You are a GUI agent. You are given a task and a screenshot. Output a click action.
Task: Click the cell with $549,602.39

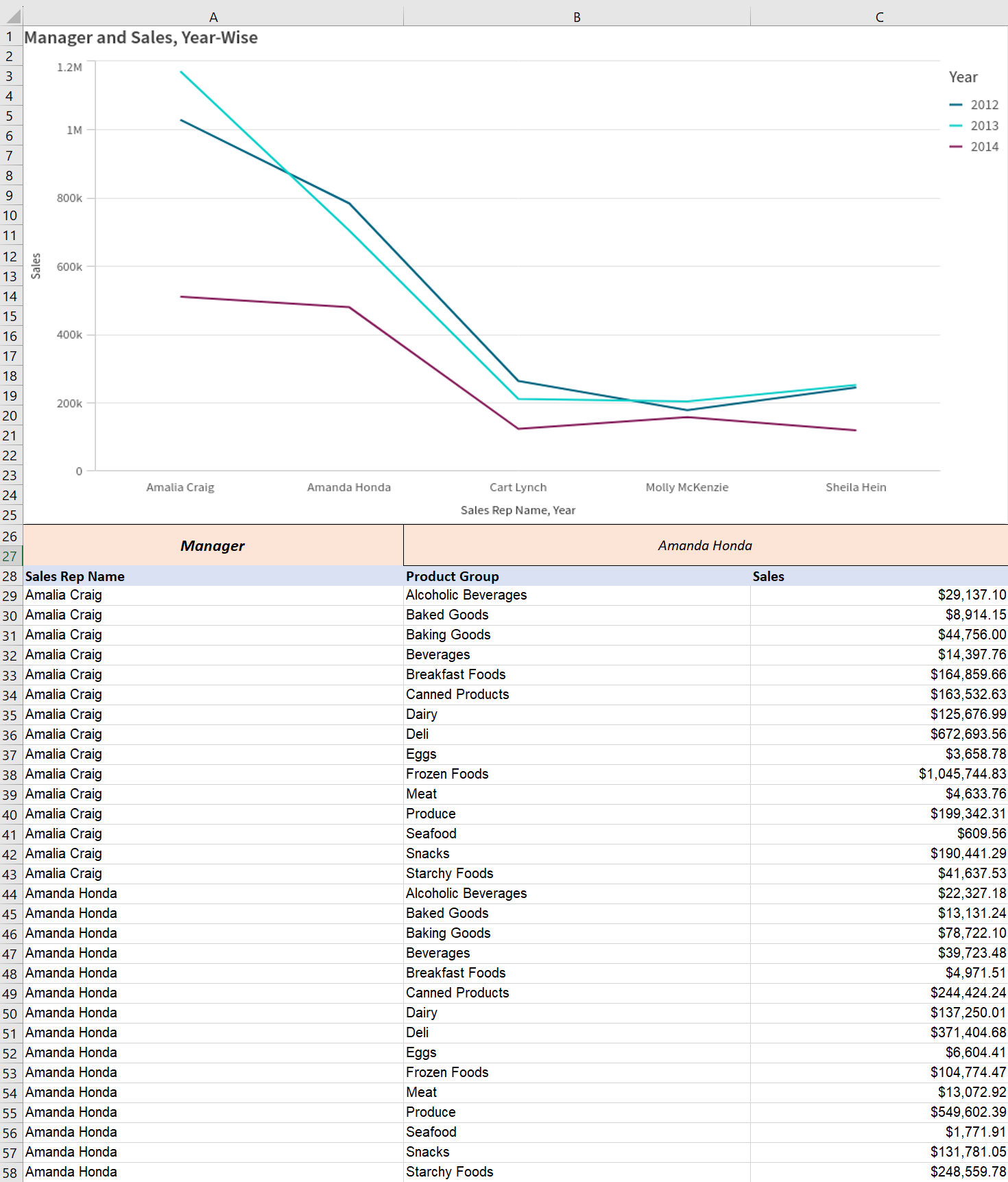[879, 1112]
